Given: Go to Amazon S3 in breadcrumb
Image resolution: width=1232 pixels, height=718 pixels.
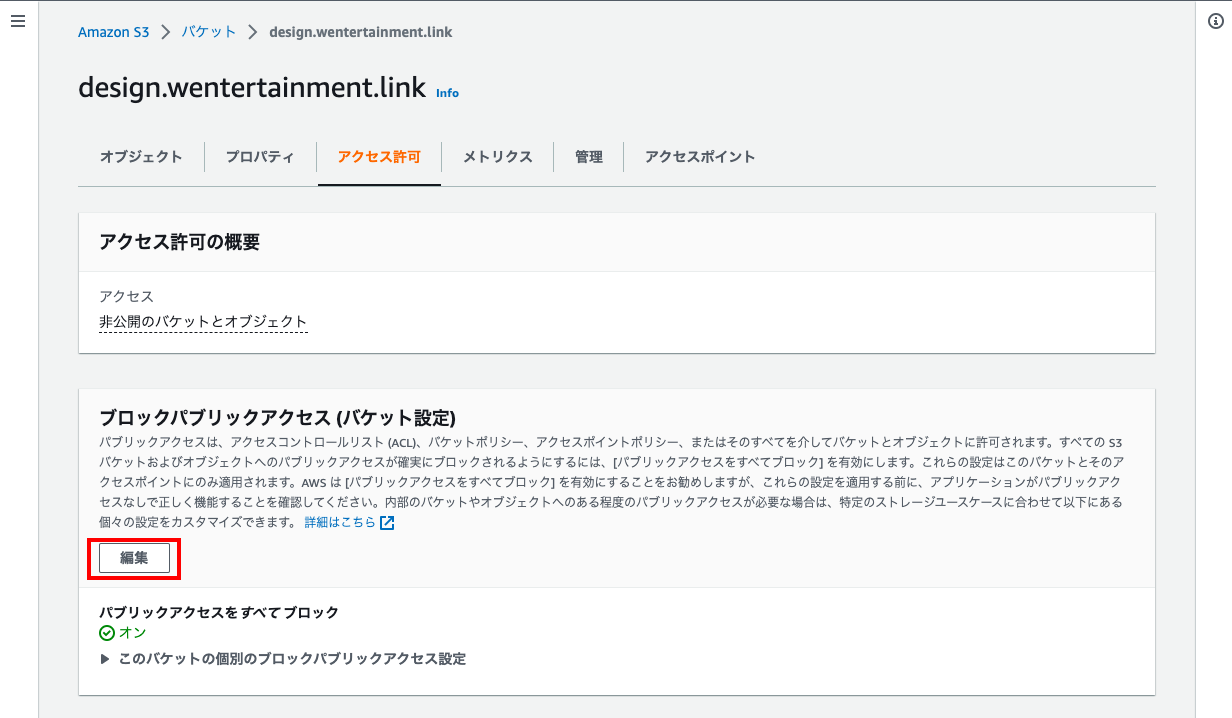Looking at the screenshot, I should point(113,32).
